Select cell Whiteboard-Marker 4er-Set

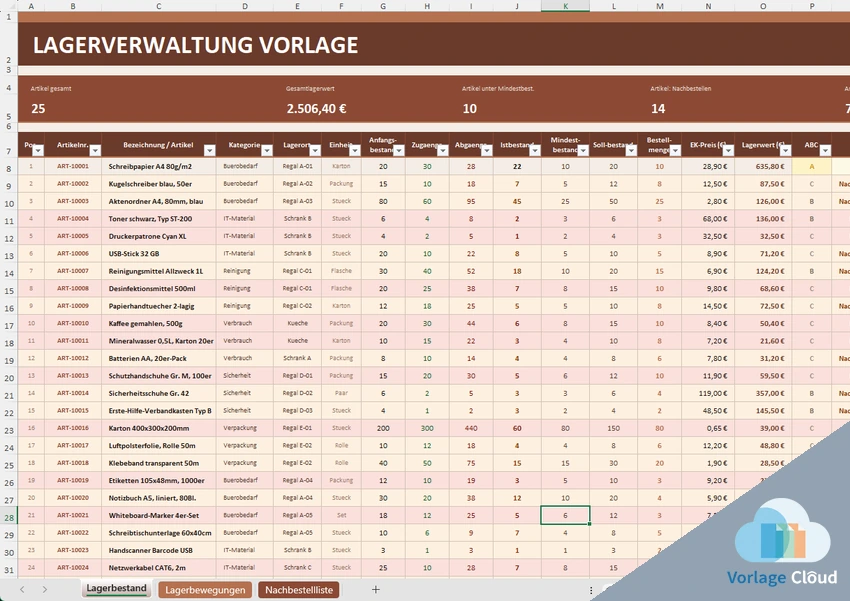click(159, 515)
